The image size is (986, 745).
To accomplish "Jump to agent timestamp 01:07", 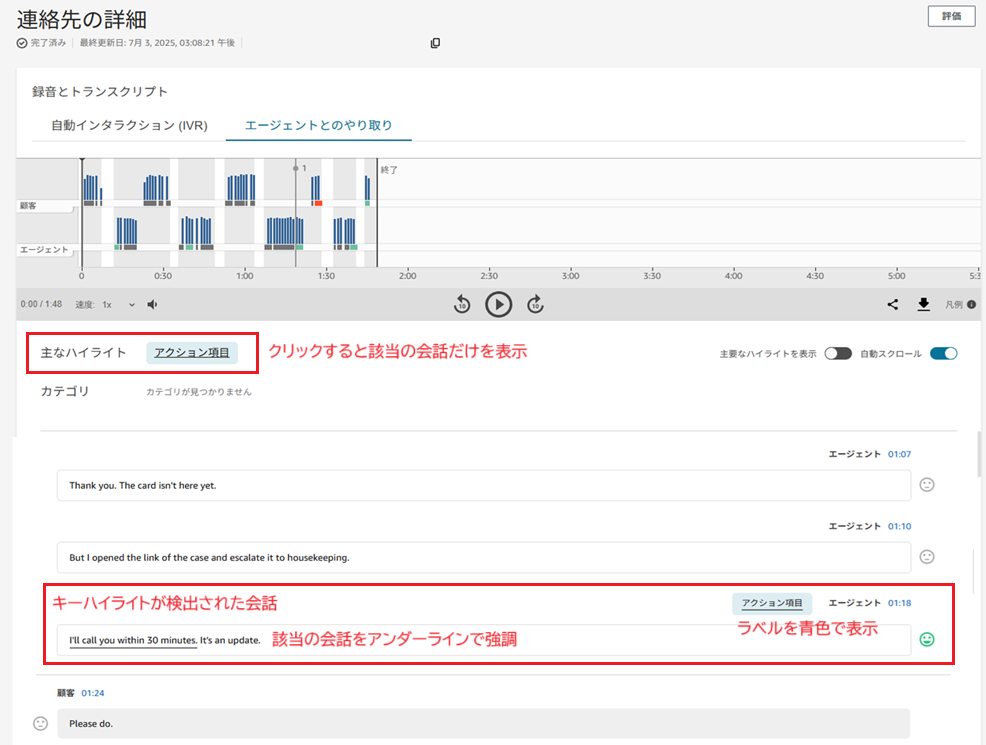I will (899, 454).
